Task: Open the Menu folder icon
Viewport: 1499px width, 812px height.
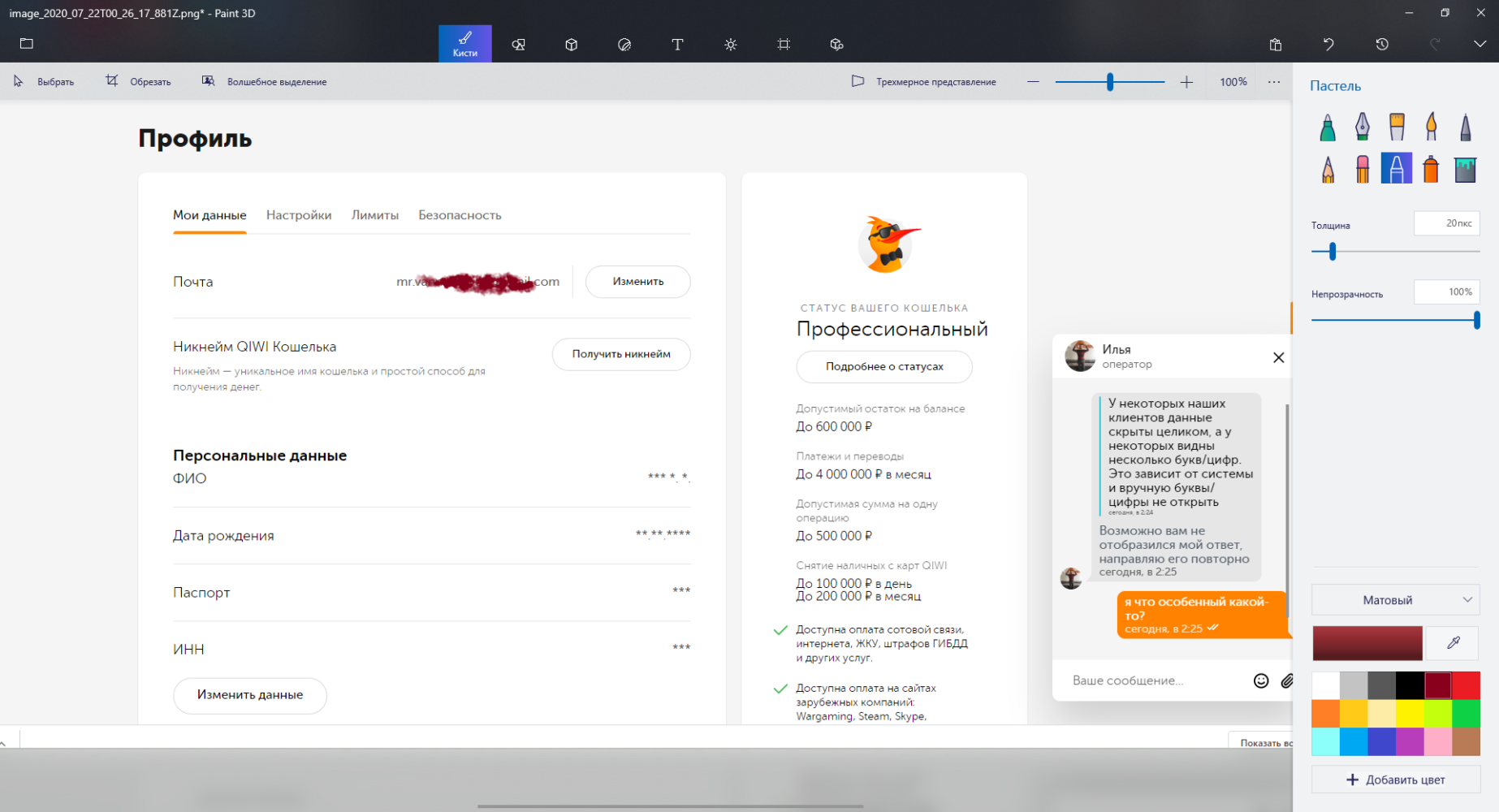Action: 27,44
